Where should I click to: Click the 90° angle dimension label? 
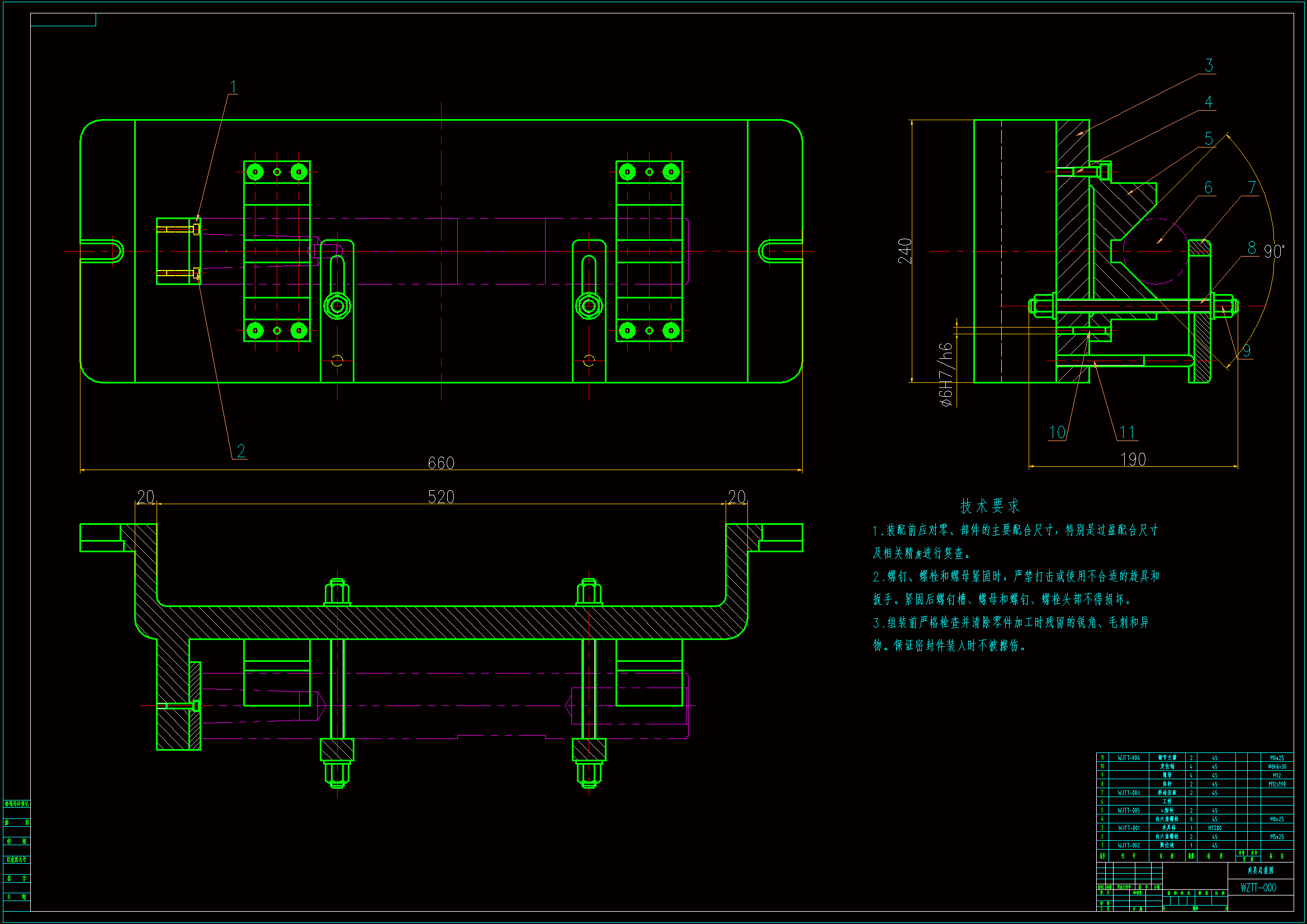1274,251
